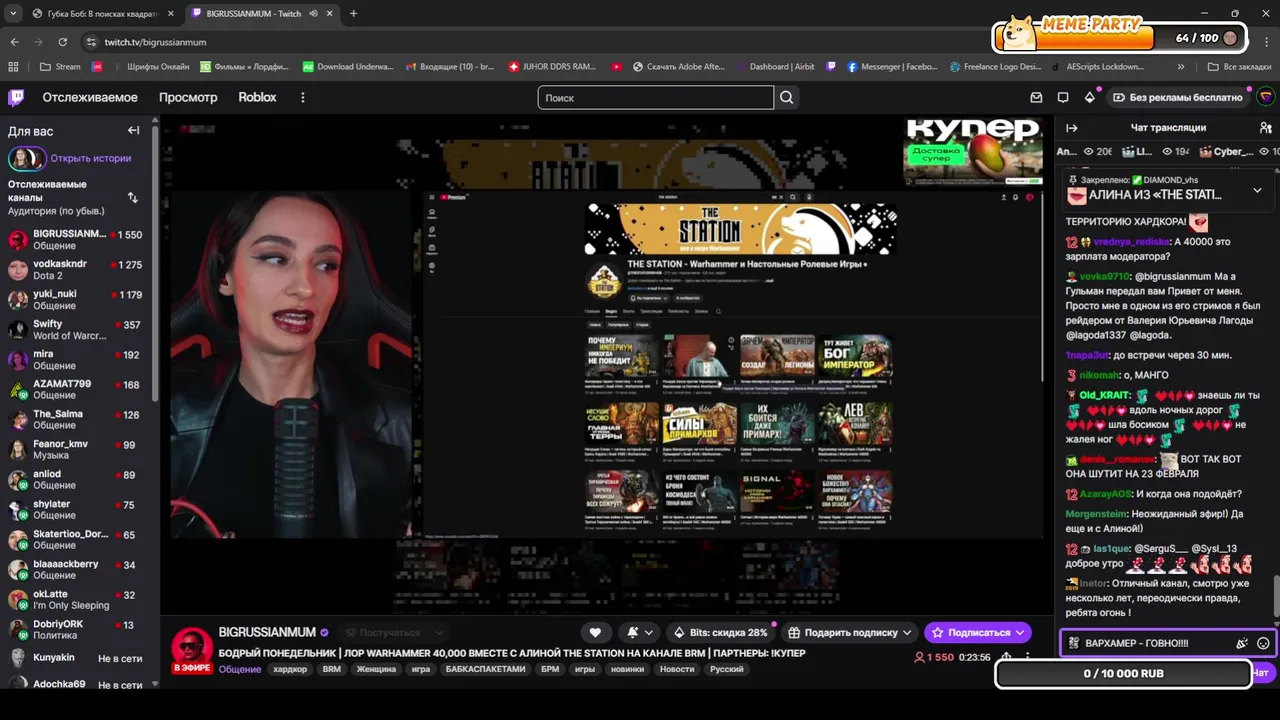Select the BIGRUSSIANMUM Twitch browser tab
The height and width of the screenshot is (720, 1280).
click(262, 14)
